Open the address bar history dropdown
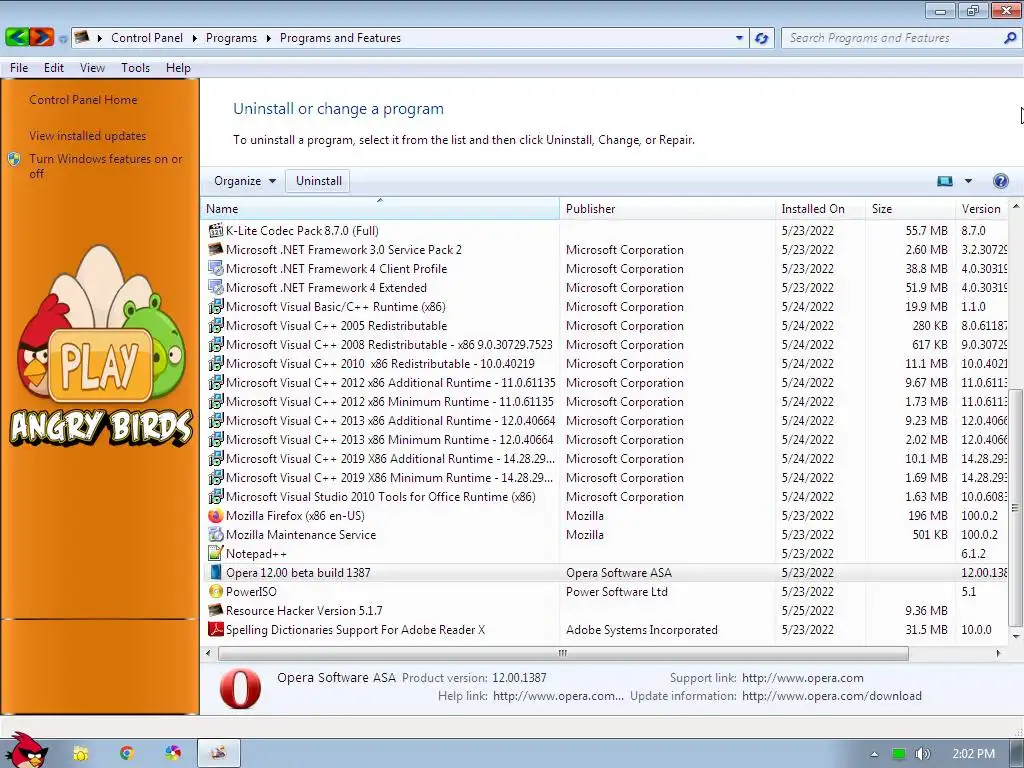Viewport: 1024px width, 768px height. point(739,38)
